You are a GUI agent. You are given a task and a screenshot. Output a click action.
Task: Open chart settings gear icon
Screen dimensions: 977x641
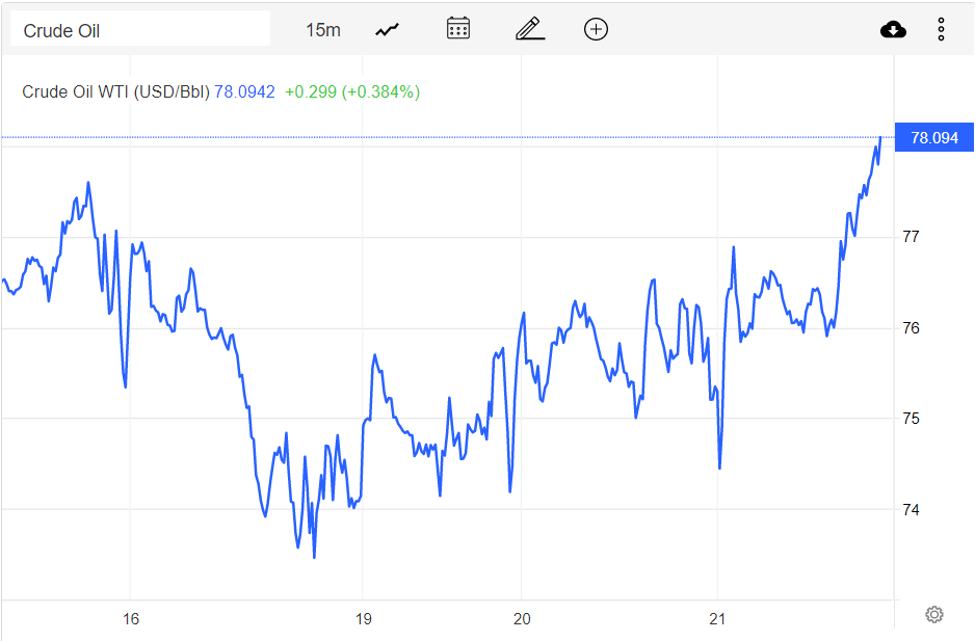pos(934,614)
